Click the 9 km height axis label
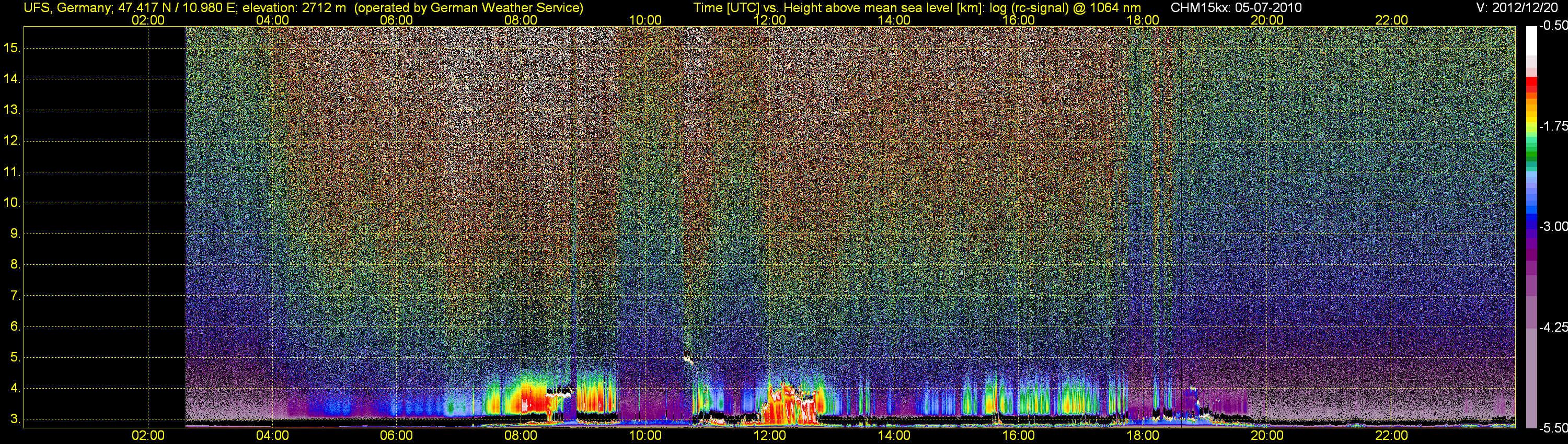This screenshot has width=1568, height=444. pos(15,233)
